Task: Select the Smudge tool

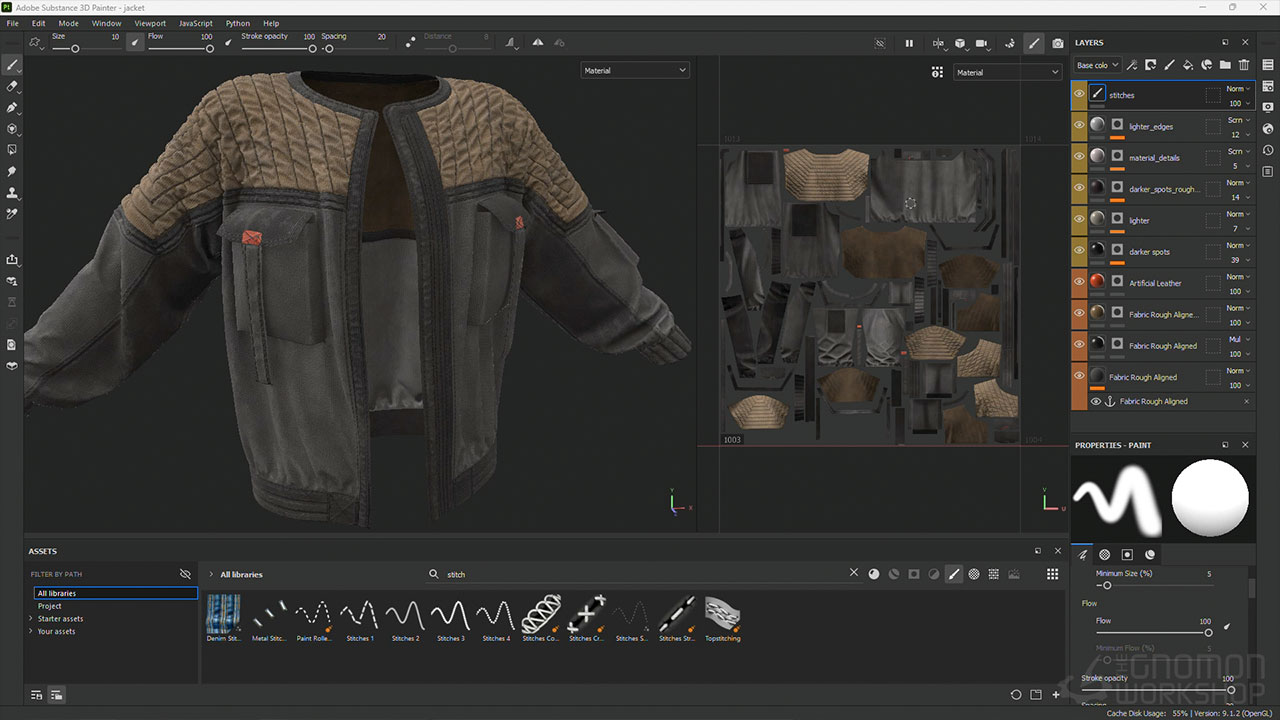Action: pos(12,172)
